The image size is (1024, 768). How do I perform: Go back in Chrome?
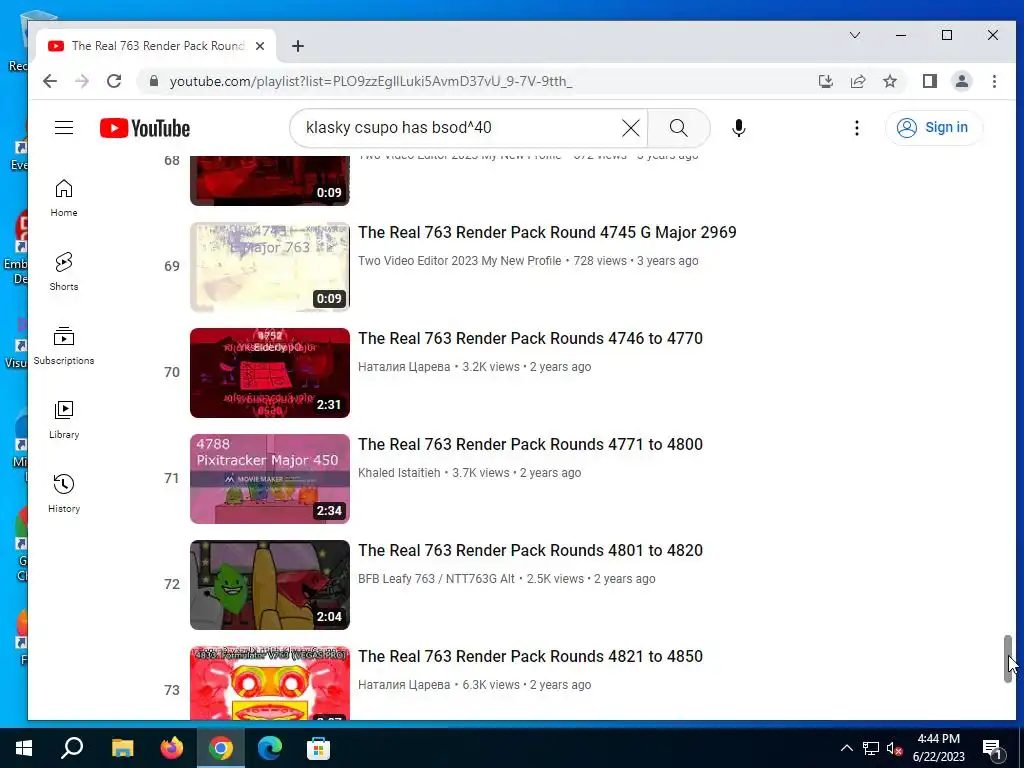click(x=50, y=81)
